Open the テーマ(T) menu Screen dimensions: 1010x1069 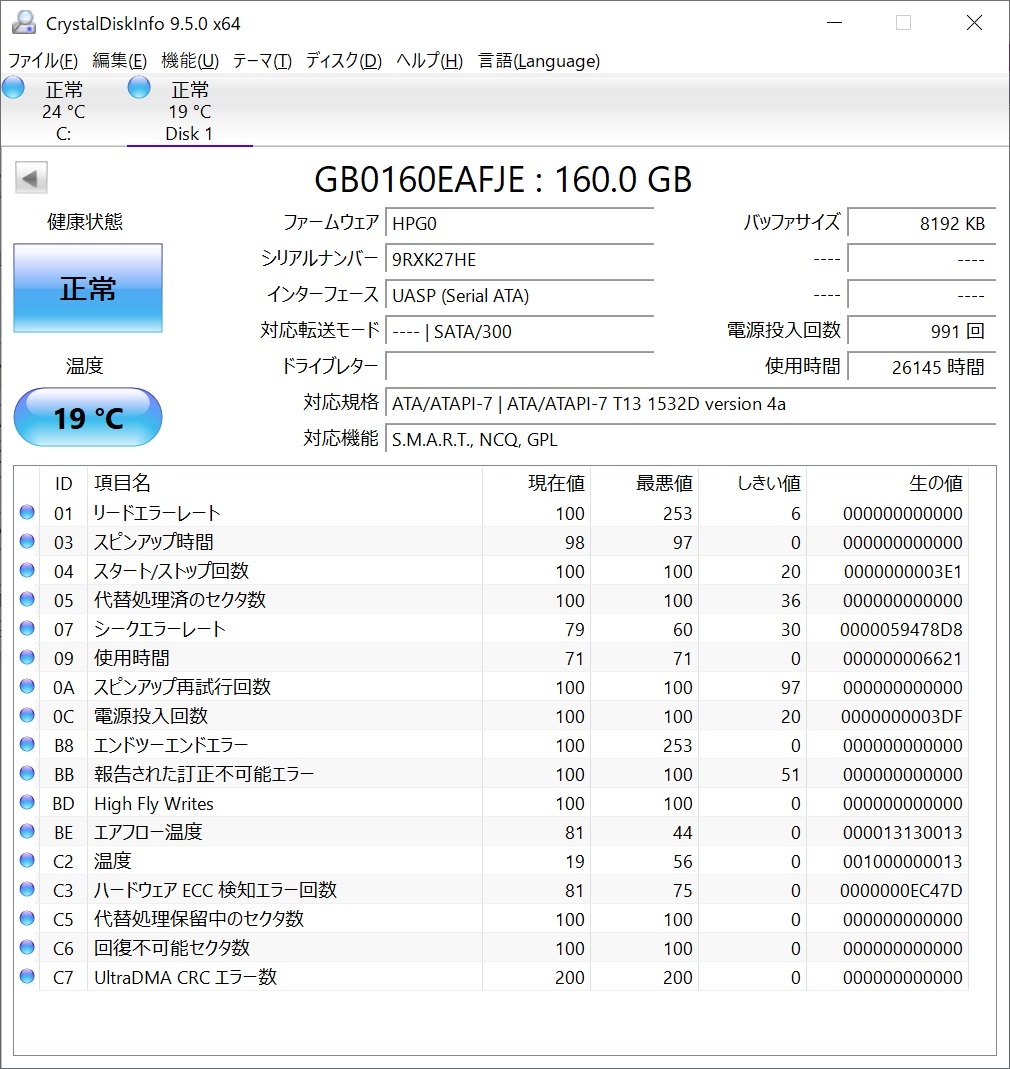[262, 61]
